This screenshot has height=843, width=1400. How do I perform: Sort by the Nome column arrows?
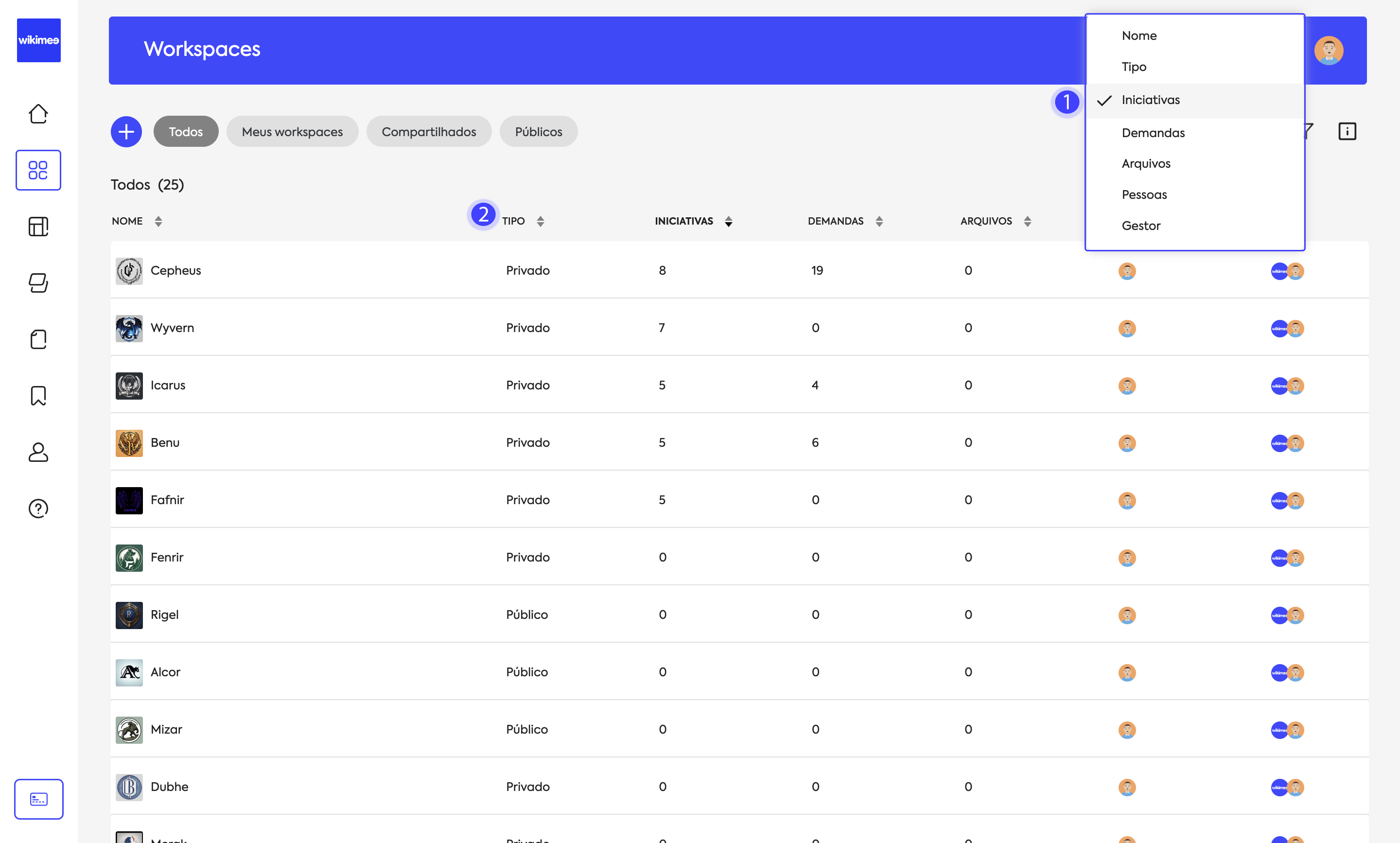158,221
